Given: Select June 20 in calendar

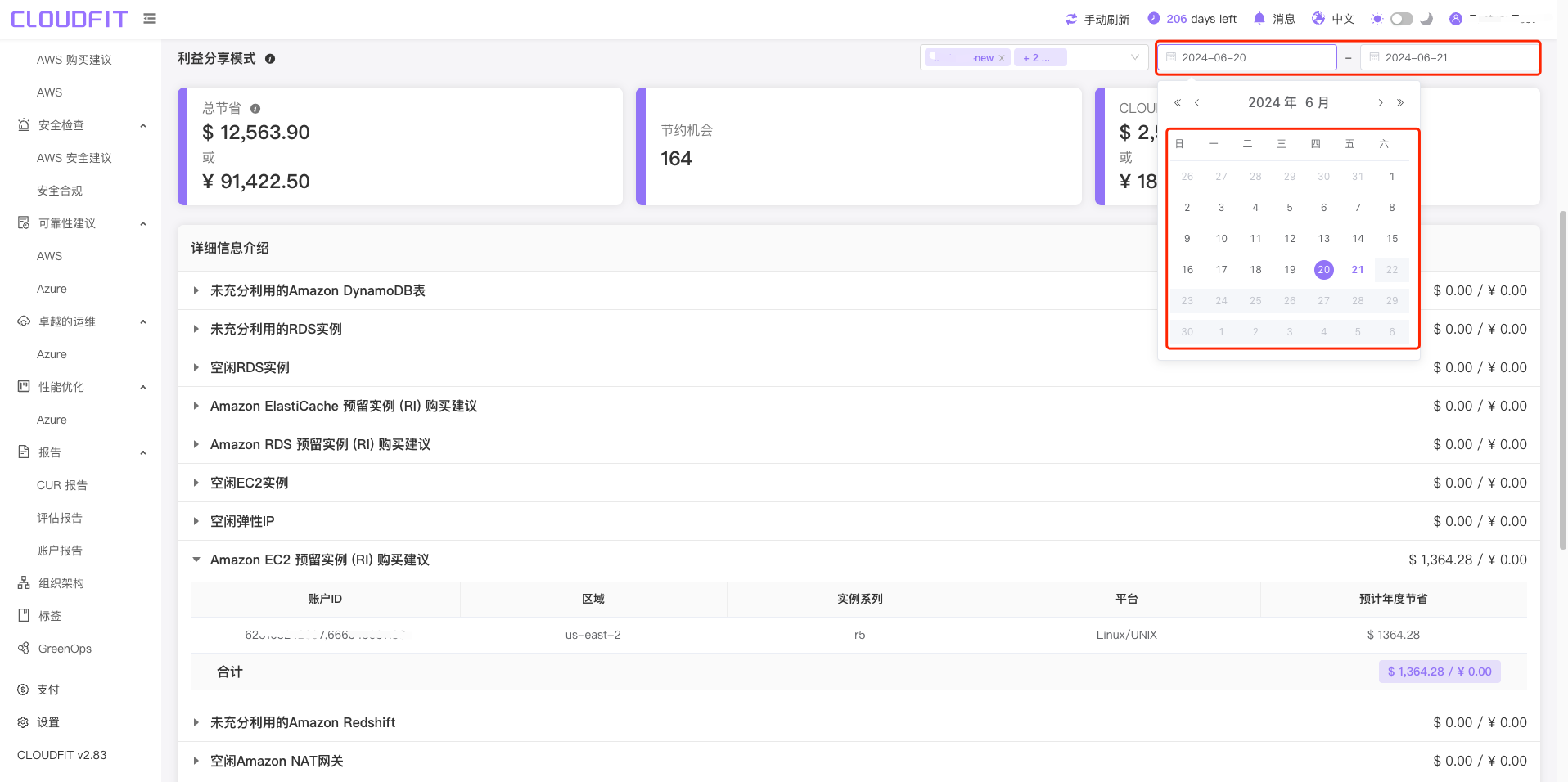Looking at the screenshot, I should click(1324, 270).
